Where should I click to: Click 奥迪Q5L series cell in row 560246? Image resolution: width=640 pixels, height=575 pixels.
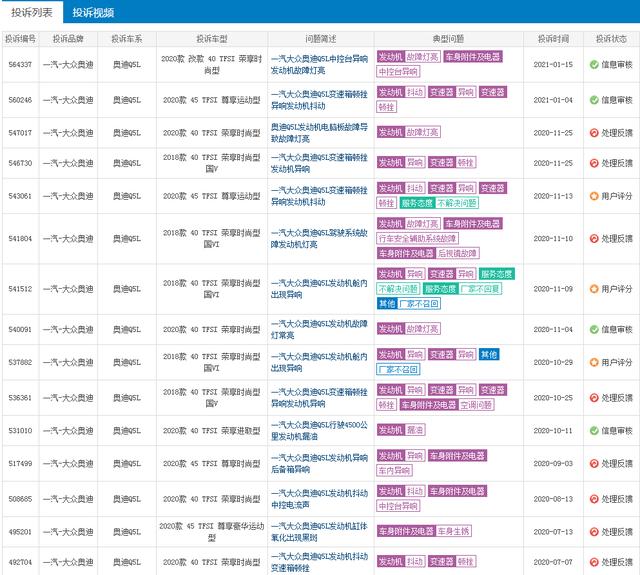[127, 100]
